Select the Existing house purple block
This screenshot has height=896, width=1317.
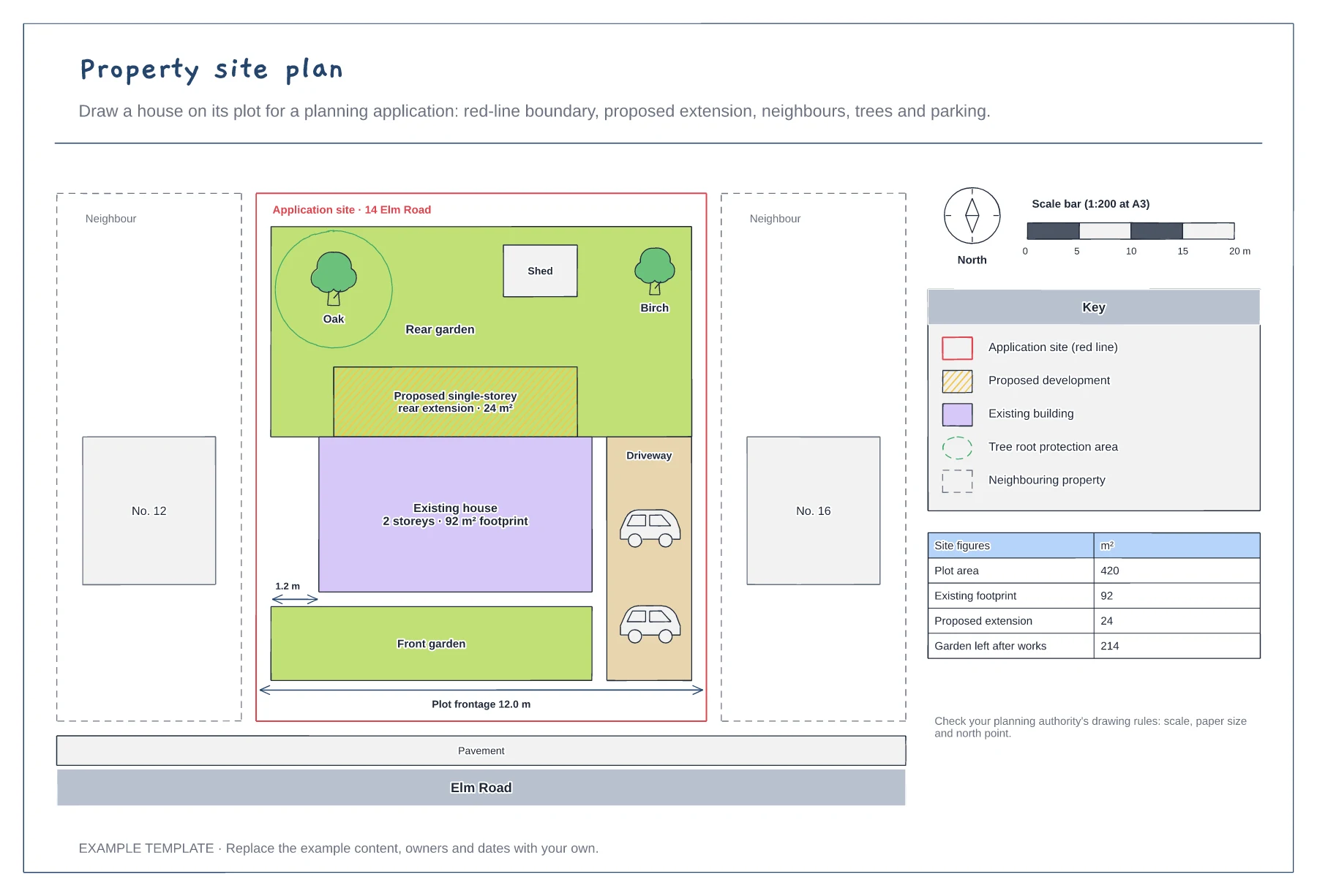pyautogui.click(x=455, y=514)
